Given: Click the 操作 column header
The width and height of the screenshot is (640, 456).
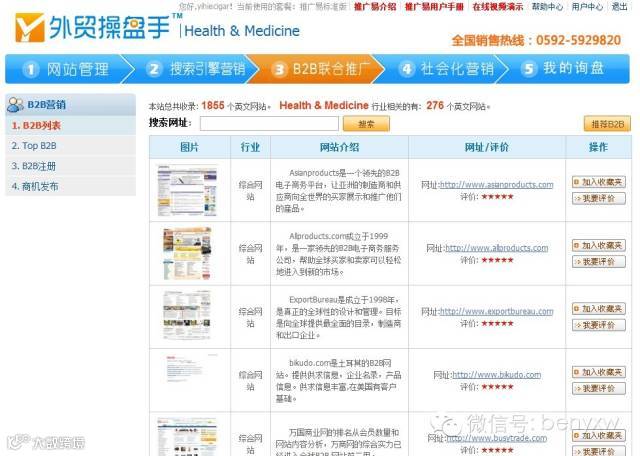Looking at the screenshot, I should [598, 147].
